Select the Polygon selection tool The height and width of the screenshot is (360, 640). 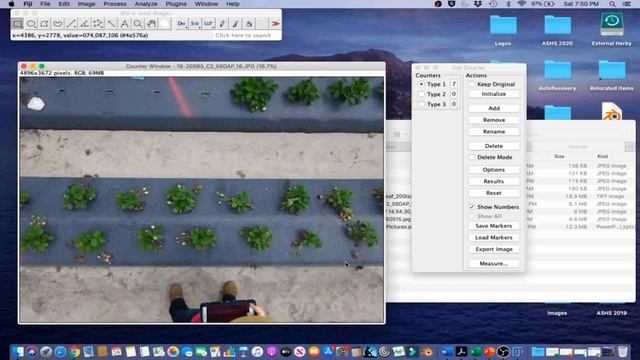click(44, 24)
